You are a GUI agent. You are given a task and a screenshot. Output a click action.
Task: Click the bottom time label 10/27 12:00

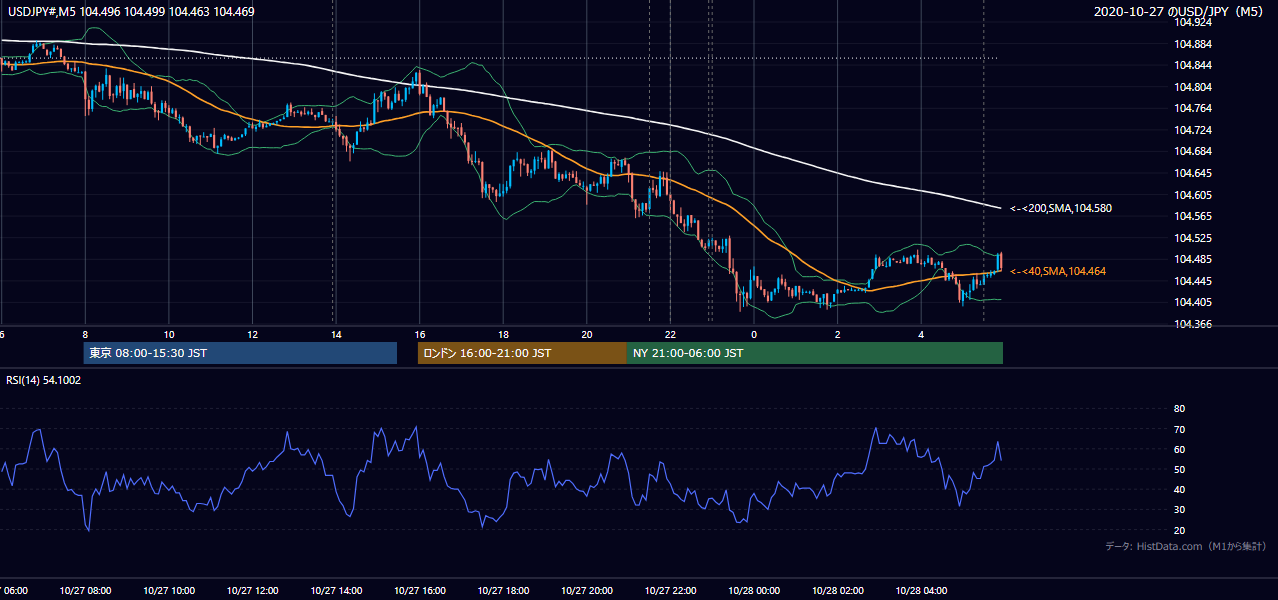pyautogui.click(x=251, y=590)
